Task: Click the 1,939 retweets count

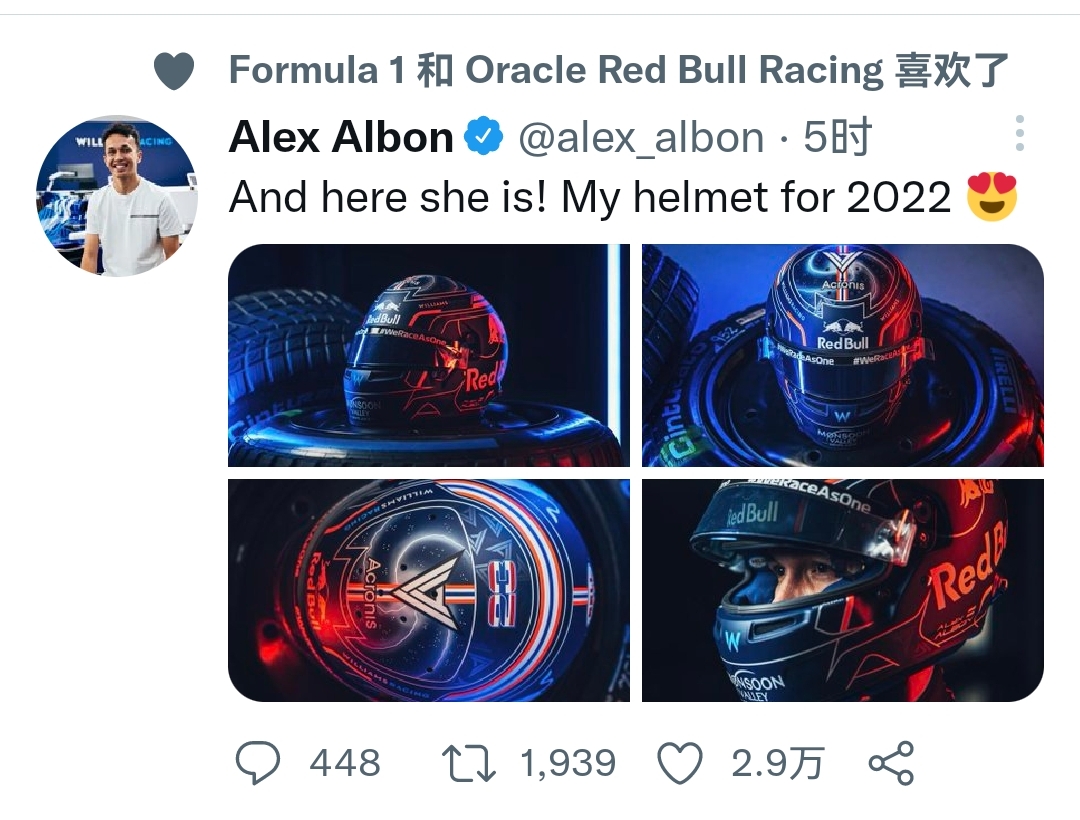Action: click(x=567, y=764)
